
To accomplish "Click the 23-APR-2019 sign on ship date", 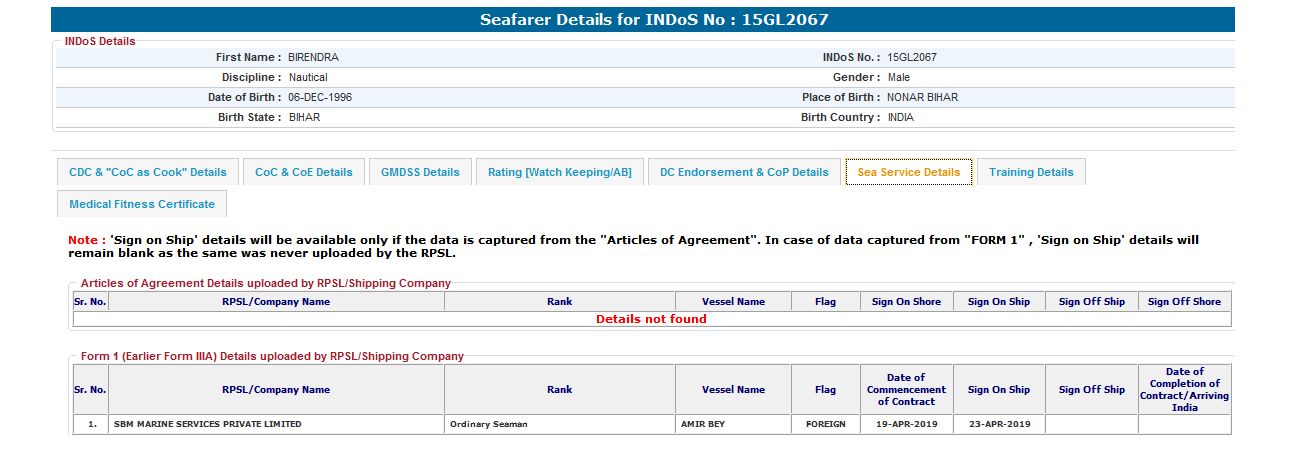I will pyautogui.click(x=998, y=424).
